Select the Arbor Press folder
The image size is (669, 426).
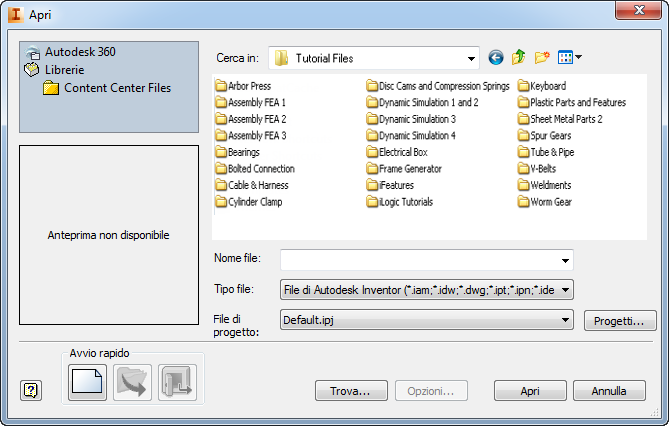(243, 86)
